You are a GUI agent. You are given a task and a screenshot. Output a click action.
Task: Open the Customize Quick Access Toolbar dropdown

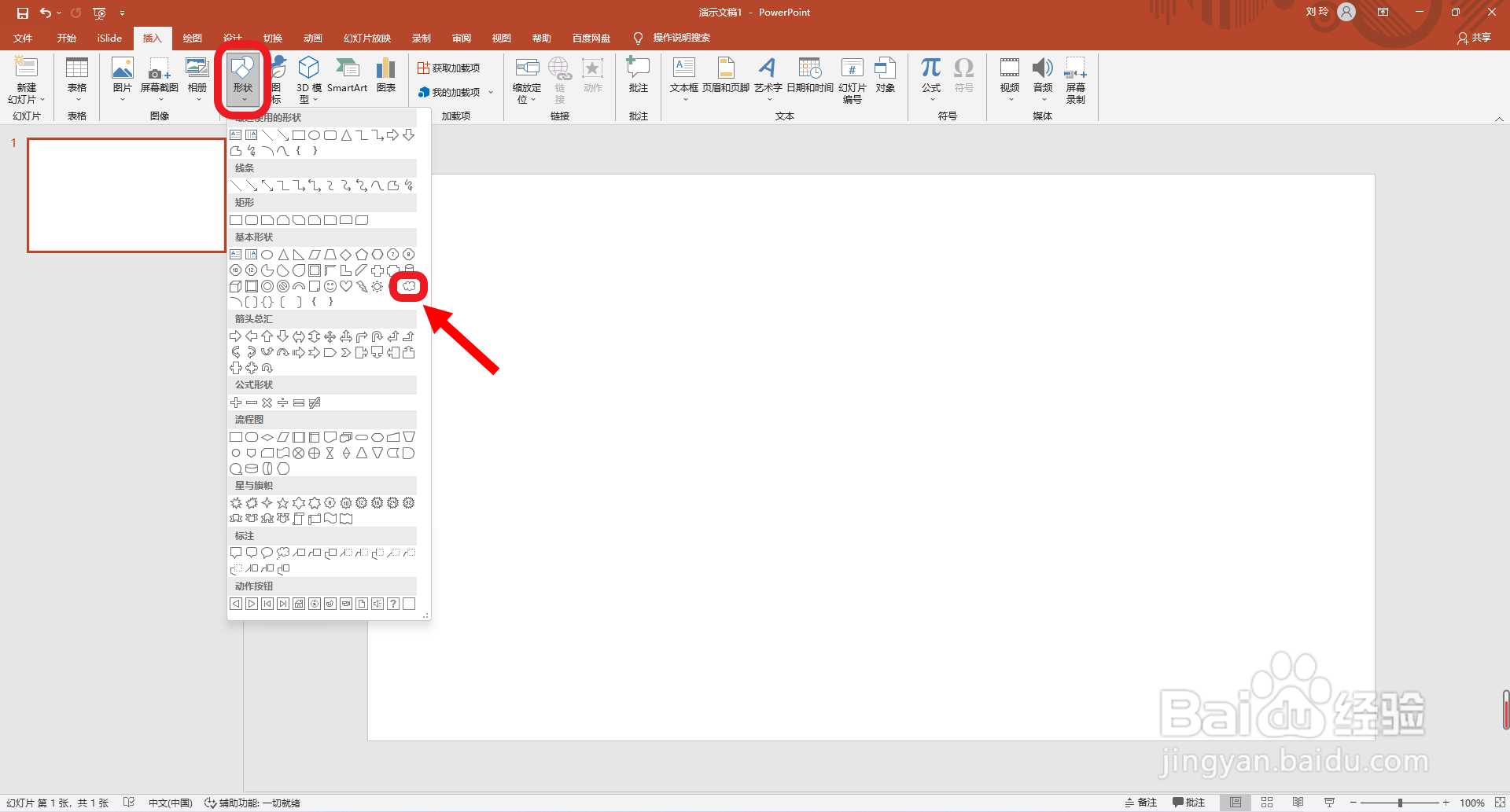122,13
